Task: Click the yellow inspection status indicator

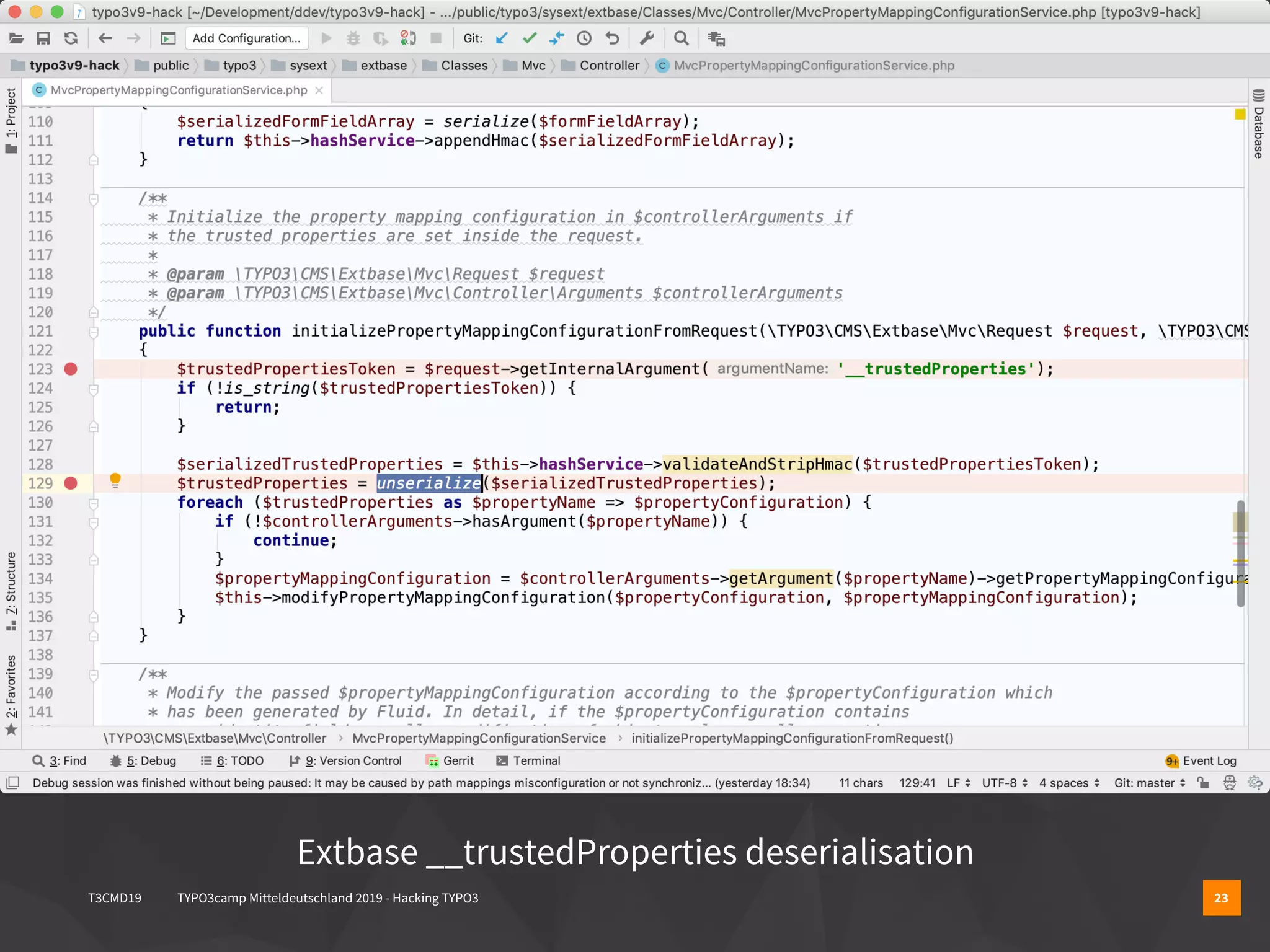Action: click(1240, 114)
